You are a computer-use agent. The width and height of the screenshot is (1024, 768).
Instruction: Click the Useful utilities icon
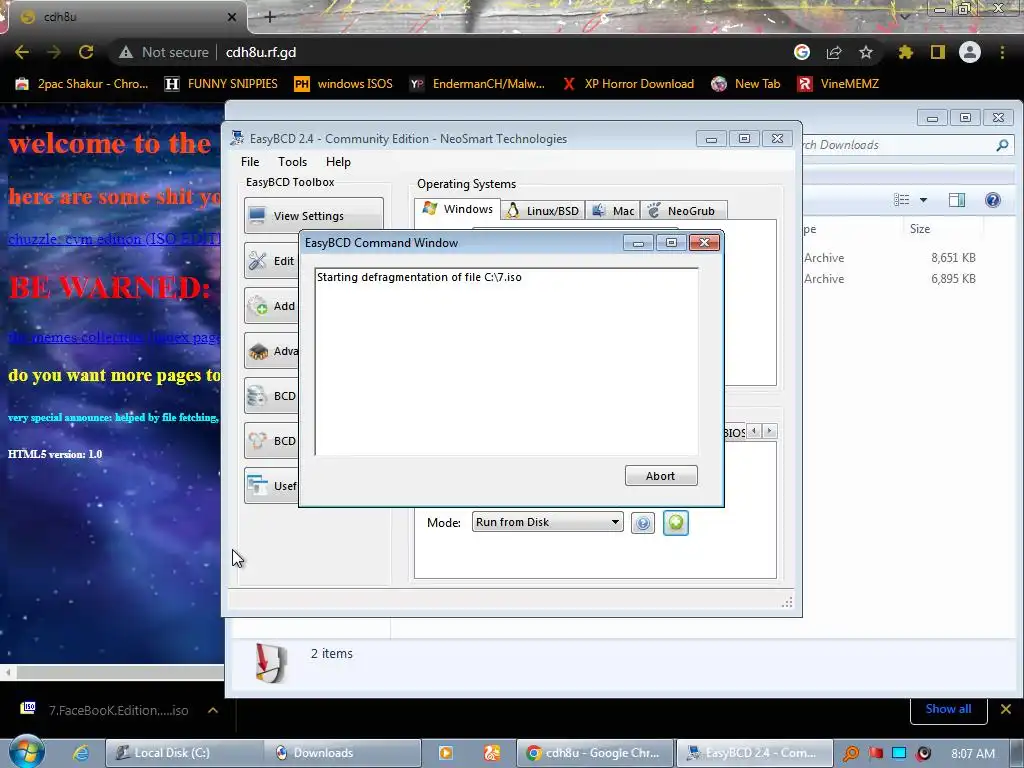point(257,486)
